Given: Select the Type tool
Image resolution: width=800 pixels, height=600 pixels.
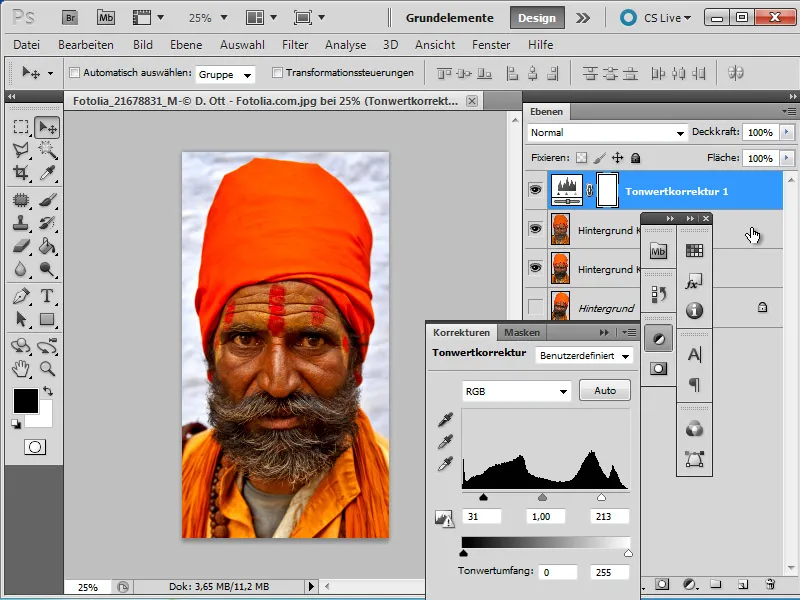Looking at the screenshot, I should [x=47, y=296].
